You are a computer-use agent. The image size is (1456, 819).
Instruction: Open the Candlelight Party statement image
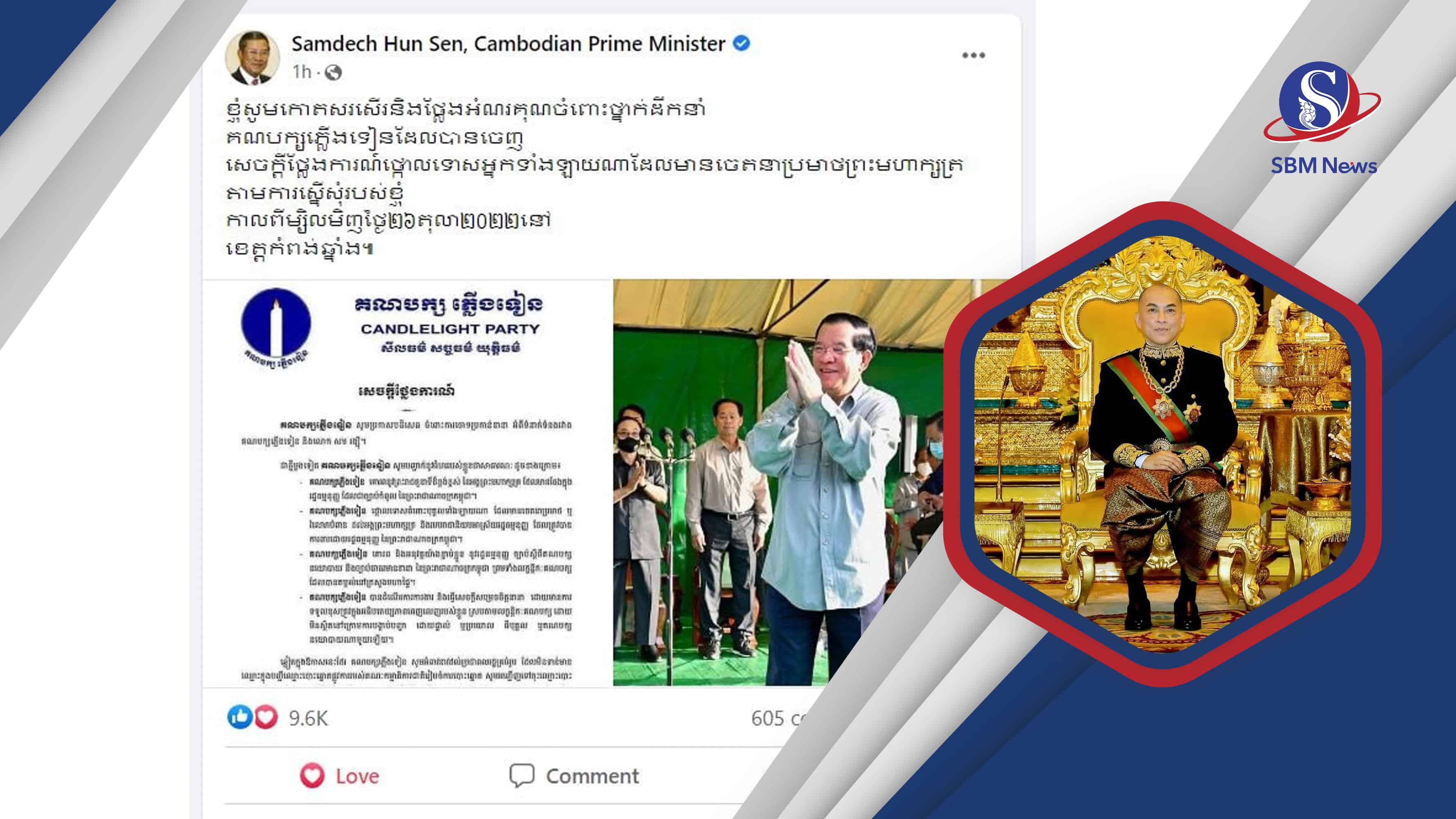[407, 483]
